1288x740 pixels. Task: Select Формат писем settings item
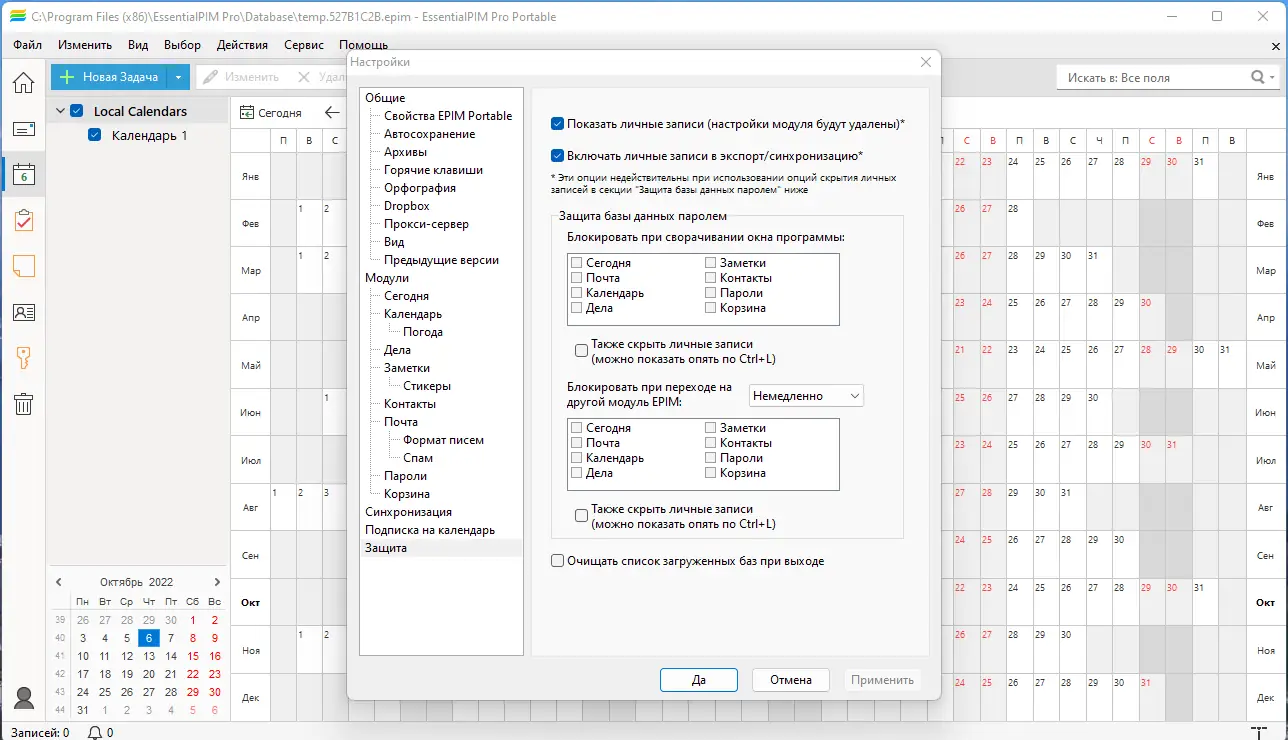(444, 440)
